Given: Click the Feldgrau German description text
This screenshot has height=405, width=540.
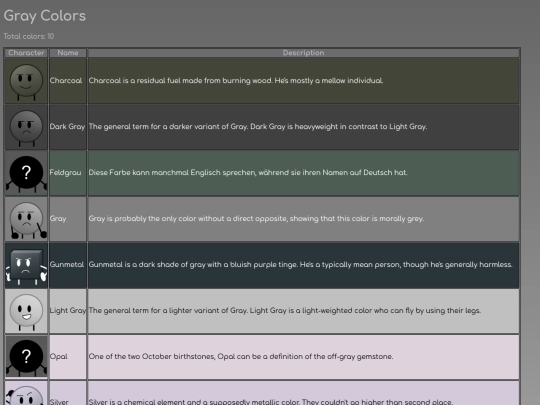Looking at the screenshot, I should tap(248, 173).
